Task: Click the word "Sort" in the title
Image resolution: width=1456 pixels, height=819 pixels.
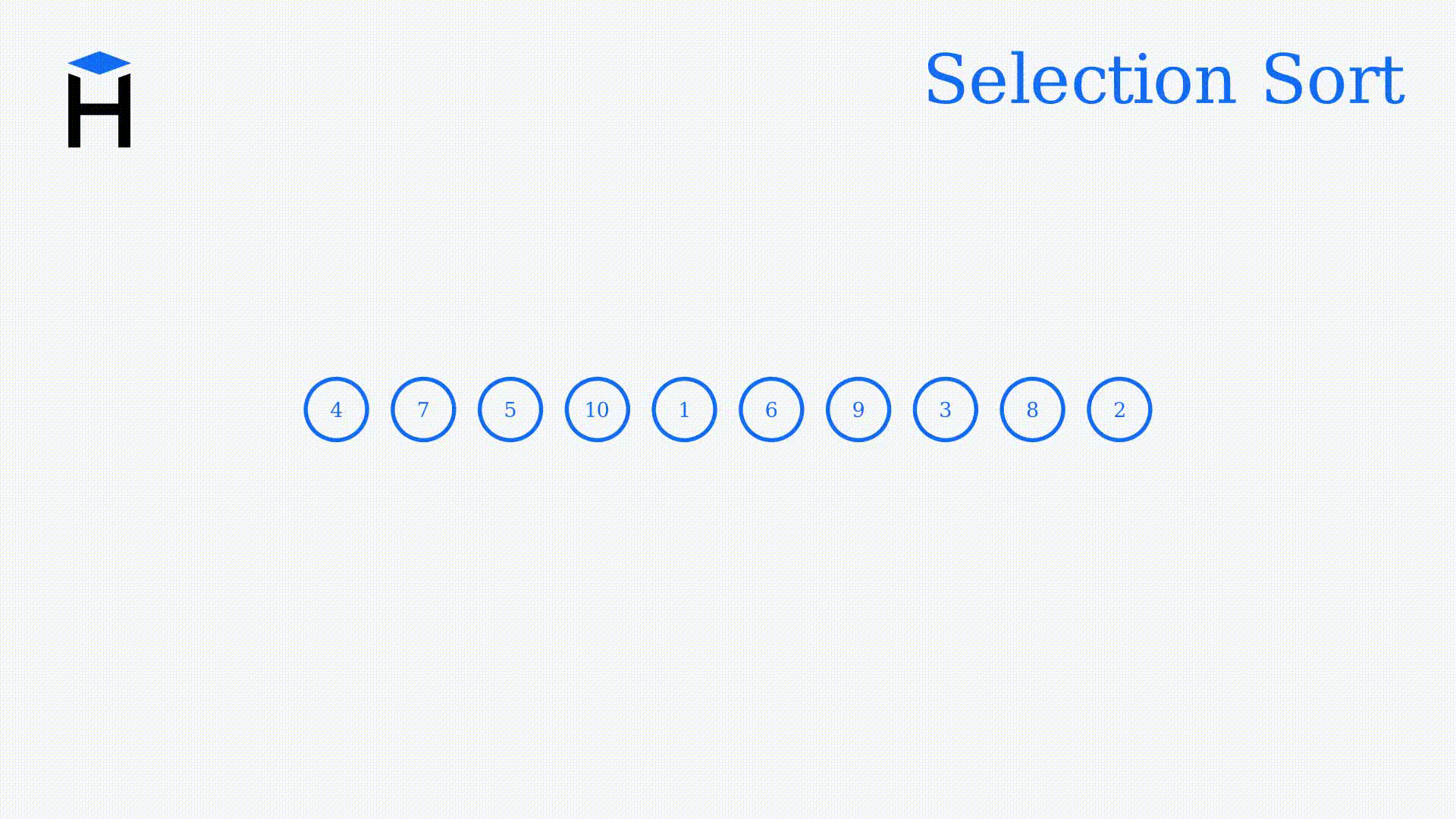Action: 1333,80
